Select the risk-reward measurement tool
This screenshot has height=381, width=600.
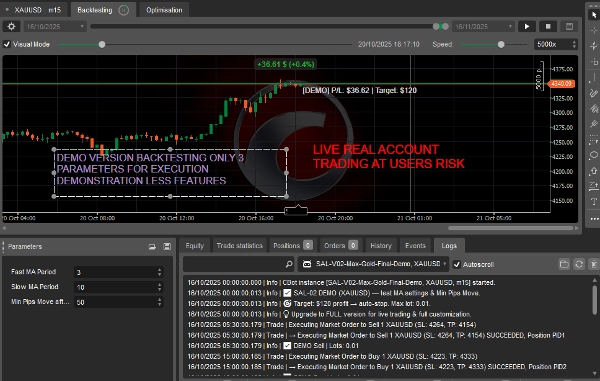pos(594,186)
